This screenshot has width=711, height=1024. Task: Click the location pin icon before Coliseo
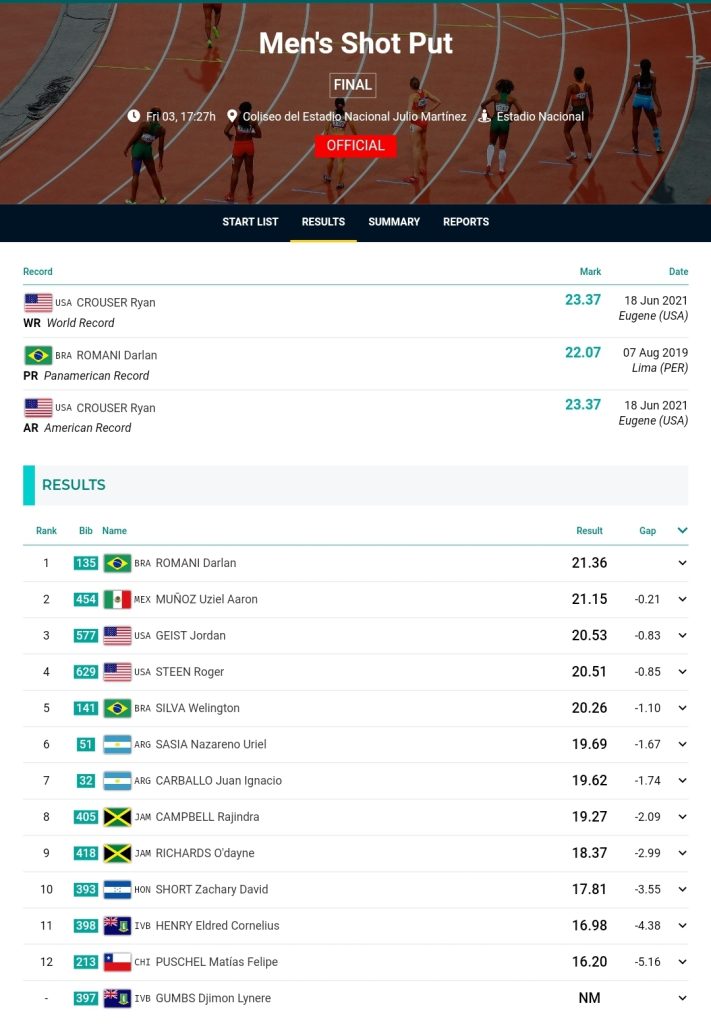(x=232, y=116)
